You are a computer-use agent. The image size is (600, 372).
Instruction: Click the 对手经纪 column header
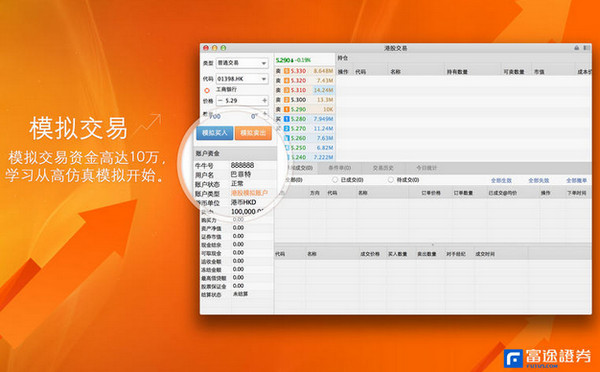coord(456,254)
